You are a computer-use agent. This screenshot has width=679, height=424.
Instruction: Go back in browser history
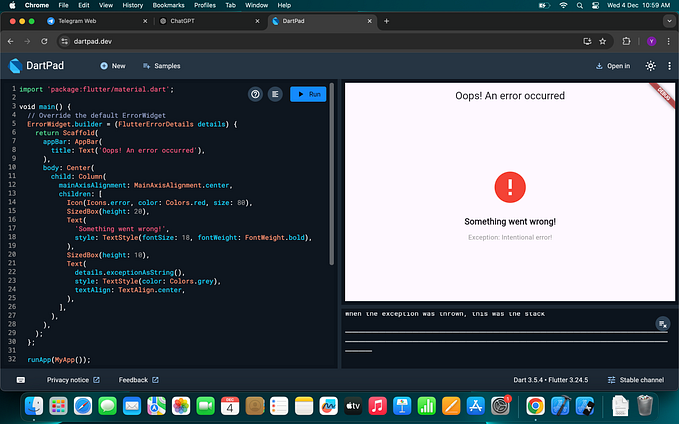coord(11,41)
